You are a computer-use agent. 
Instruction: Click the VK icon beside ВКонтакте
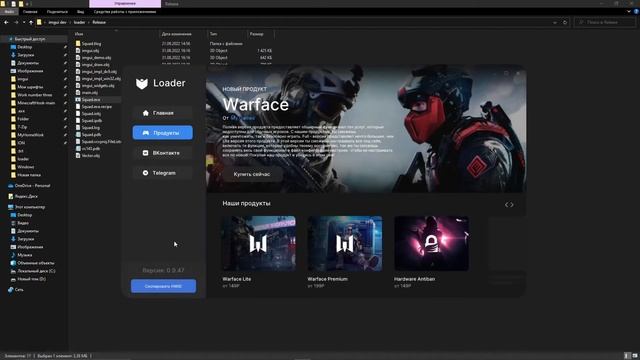[145, 153]
